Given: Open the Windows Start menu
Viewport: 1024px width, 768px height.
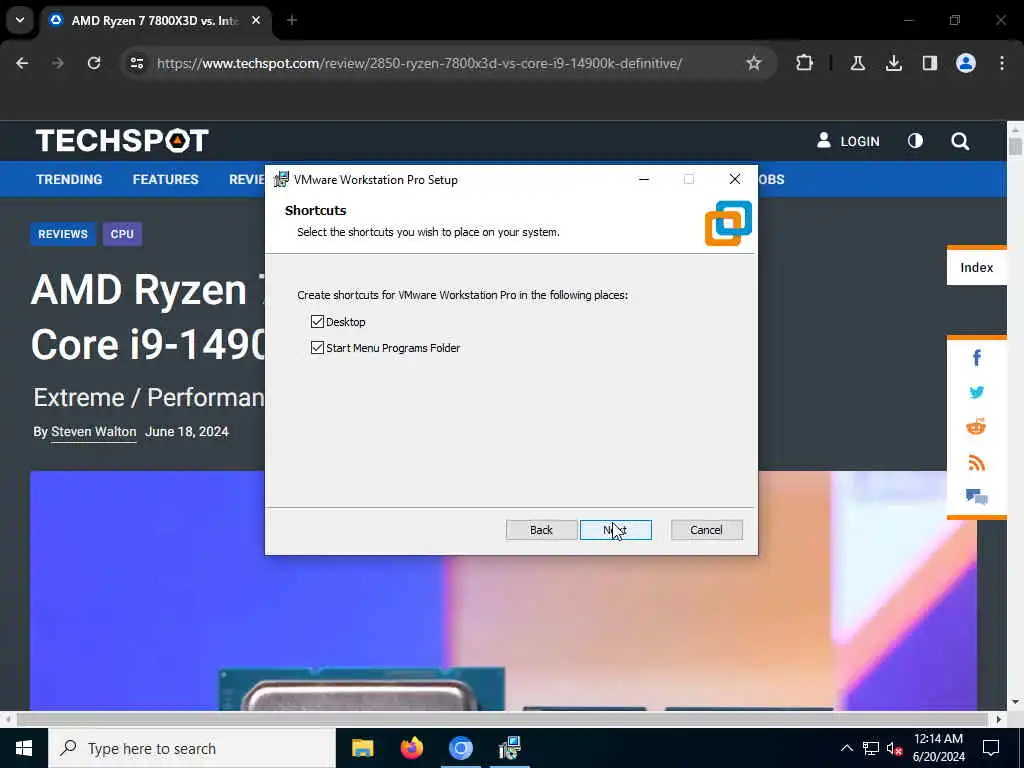Looking at the screenshot, I should [x=24, y=748].
